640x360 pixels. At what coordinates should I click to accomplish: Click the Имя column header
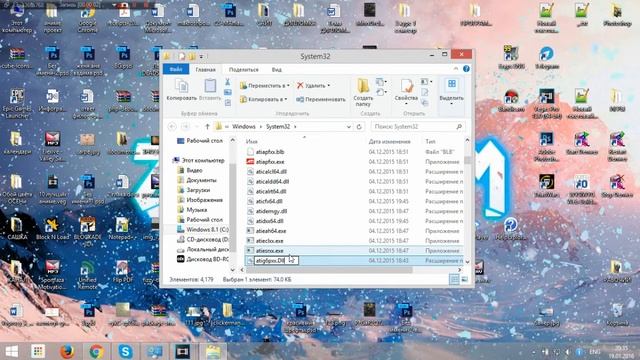click(x=251, y=142)
